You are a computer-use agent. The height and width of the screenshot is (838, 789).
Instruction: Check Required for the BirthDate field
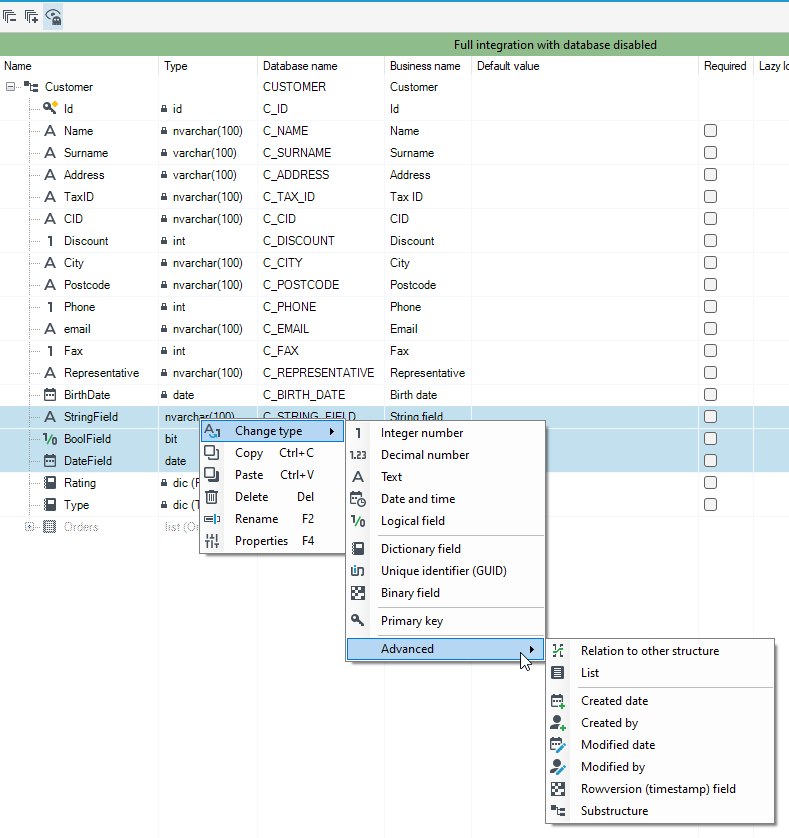click(710, 394)
